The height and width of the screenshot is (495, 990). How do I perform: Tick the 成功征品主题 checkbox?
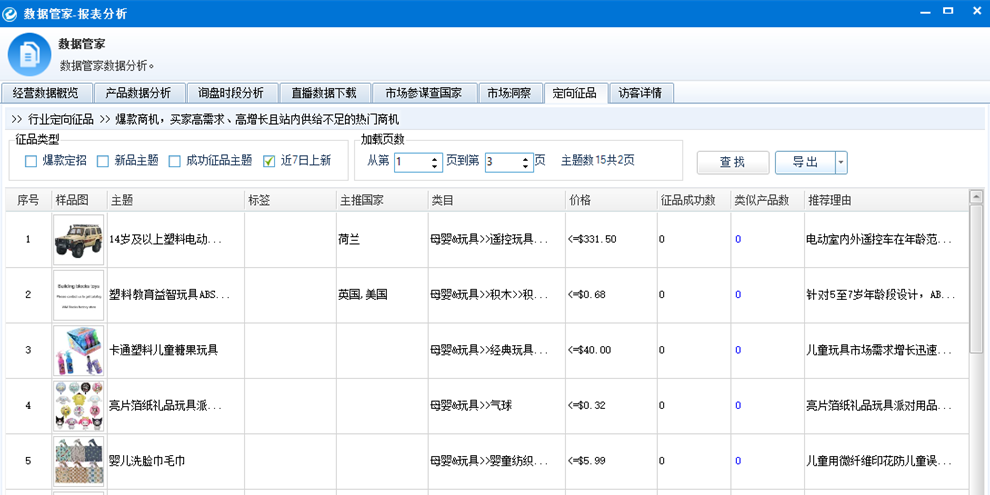click(x=175, y=161)
